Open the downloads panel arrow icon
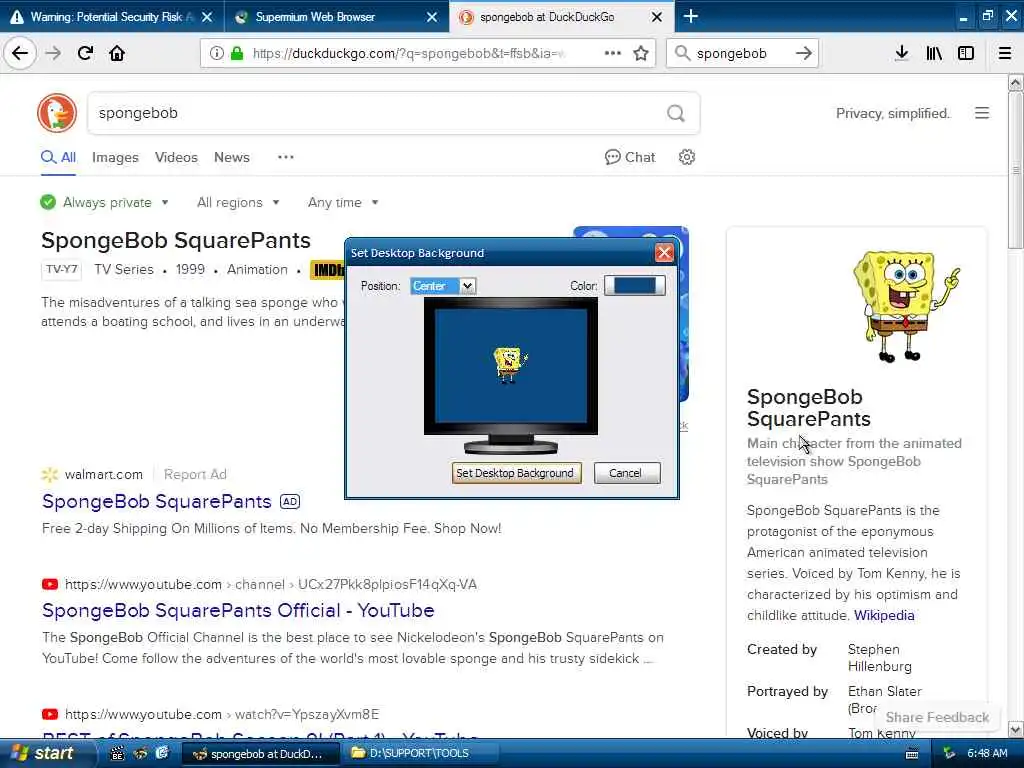1024x768 pixels. coord(902,53)
